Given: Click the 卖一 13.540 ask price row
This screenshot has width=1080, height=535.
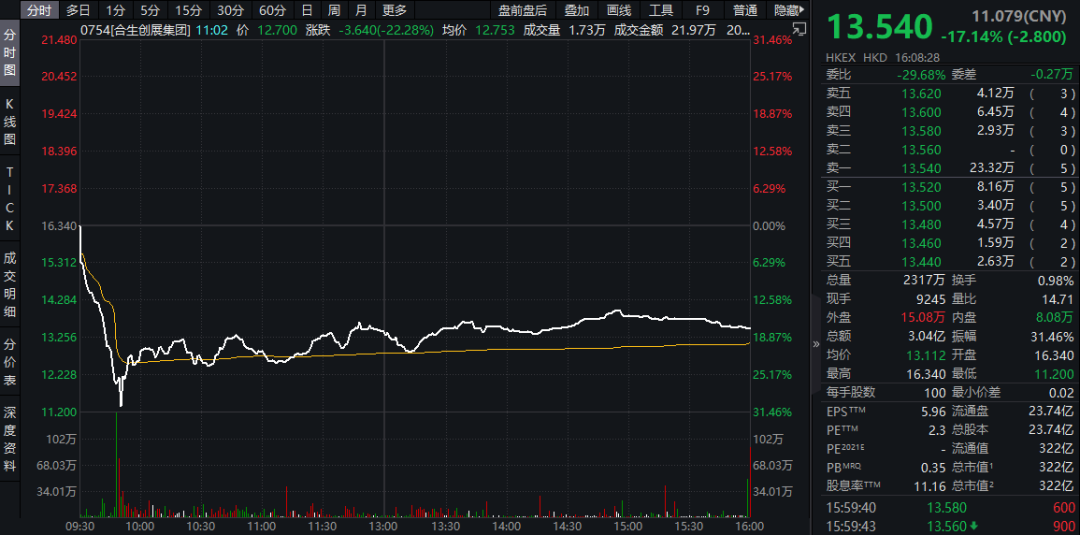Looking at the screenshot, I should (951, 168).
